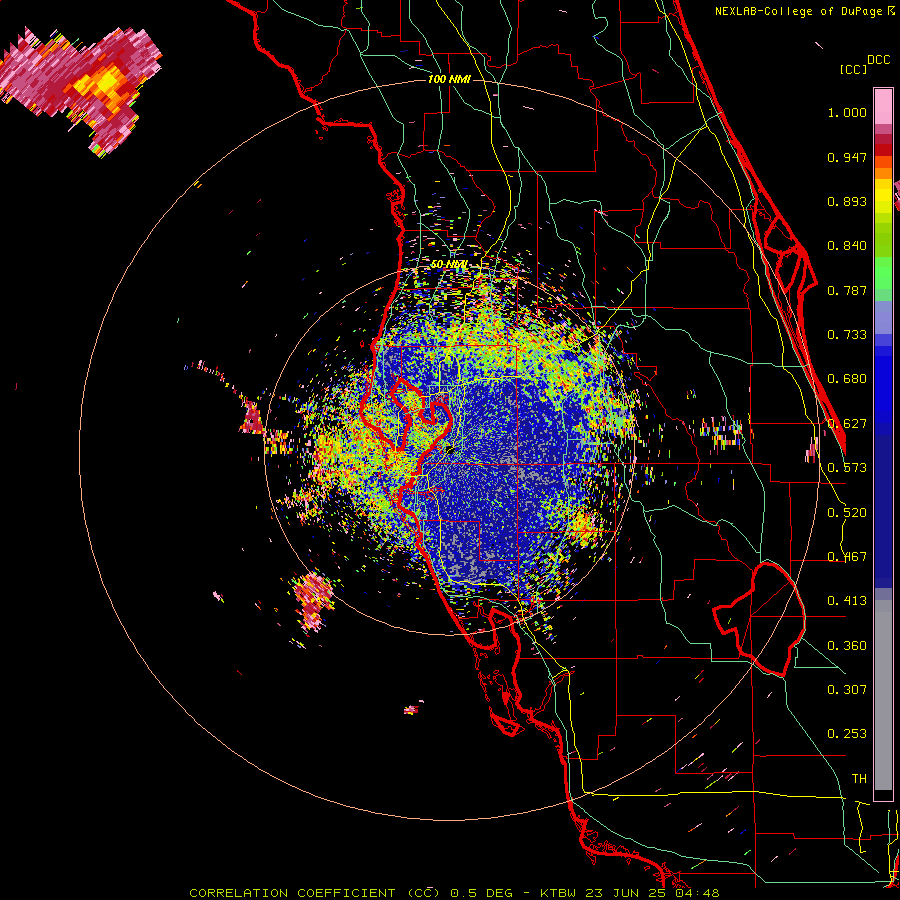Click the KTBW radar site identifier
The width and height of the screenshot is (900, 900).
pos(559,893)
